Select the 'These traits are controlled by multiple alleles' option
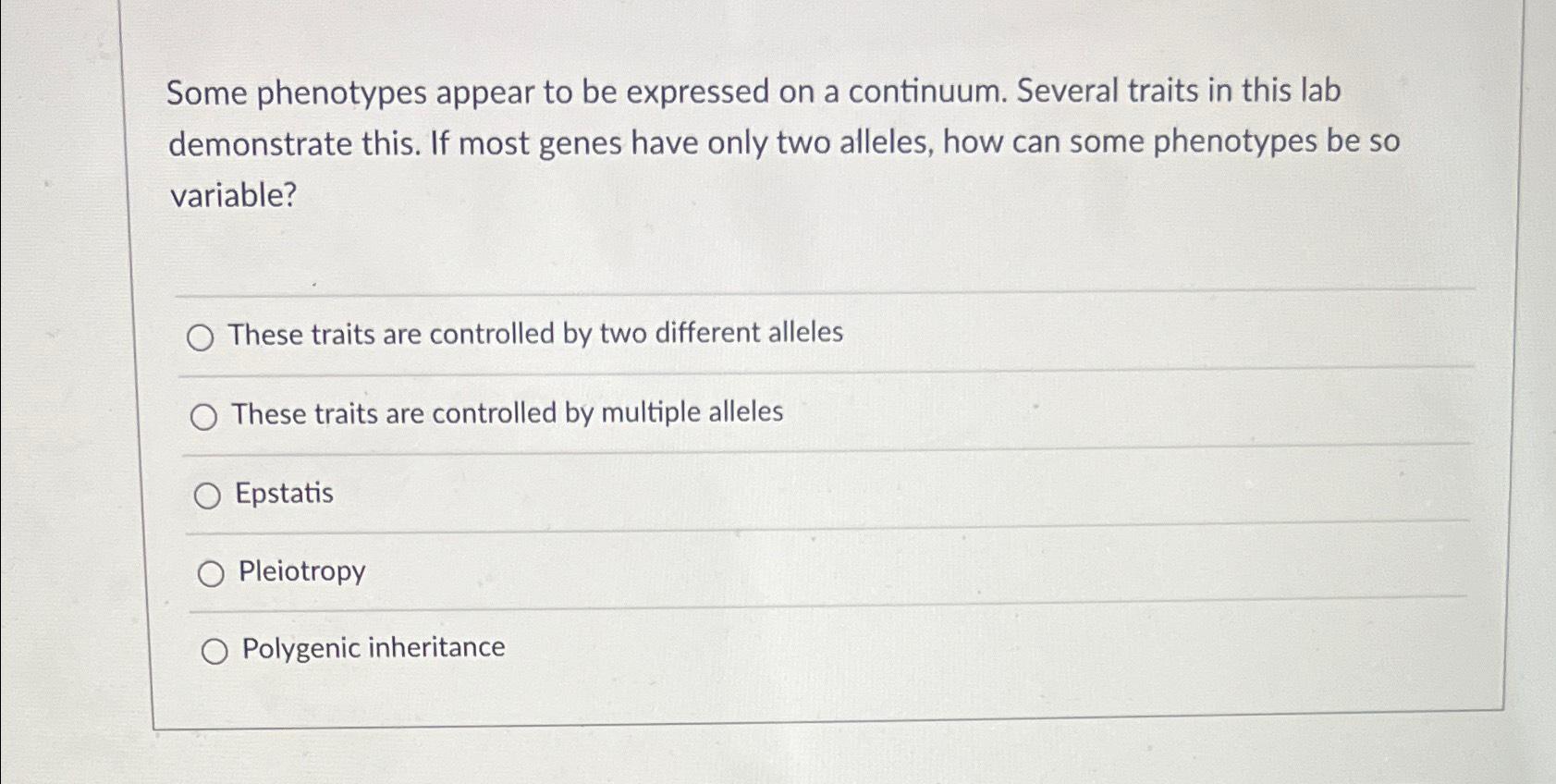This screenshot has height=784, width=1556. pos(202,416)
